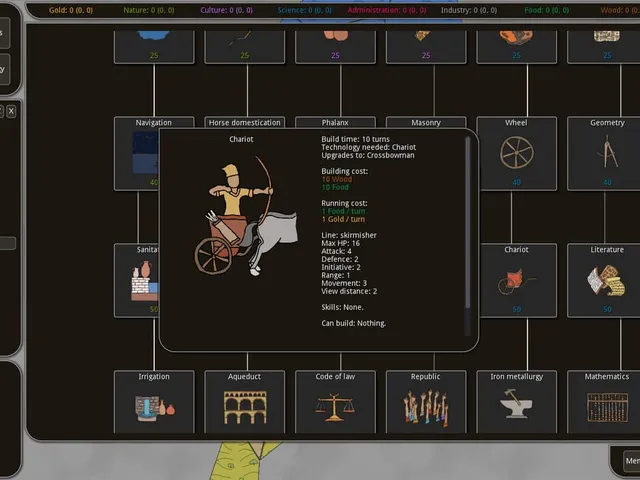Click the 'Line: skirmisher' stat

pyautogui.click(x=349, y=235)
